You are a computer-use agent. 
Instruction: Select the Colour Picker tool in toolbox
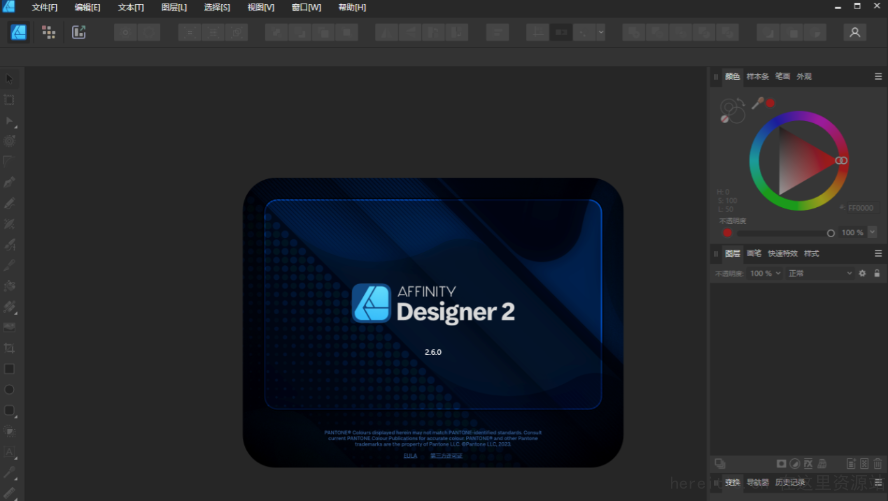(x=9, y=472)
